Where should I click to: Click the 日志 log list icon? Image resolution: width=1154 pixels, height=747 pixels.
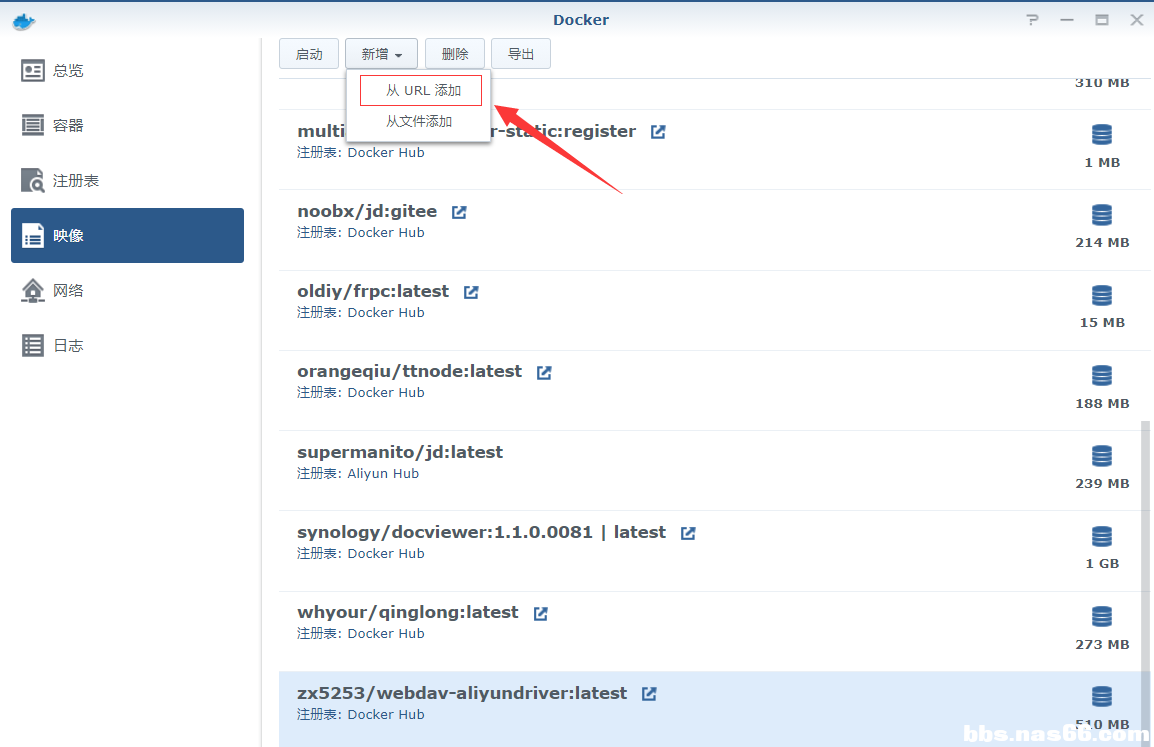coord(32,345)
